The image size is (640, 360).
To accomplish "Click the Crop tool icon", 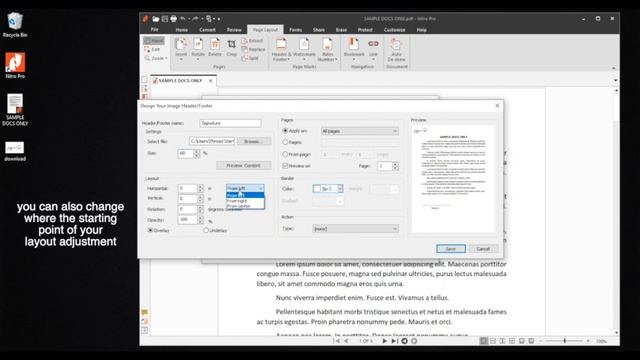I will click(231, 47).
